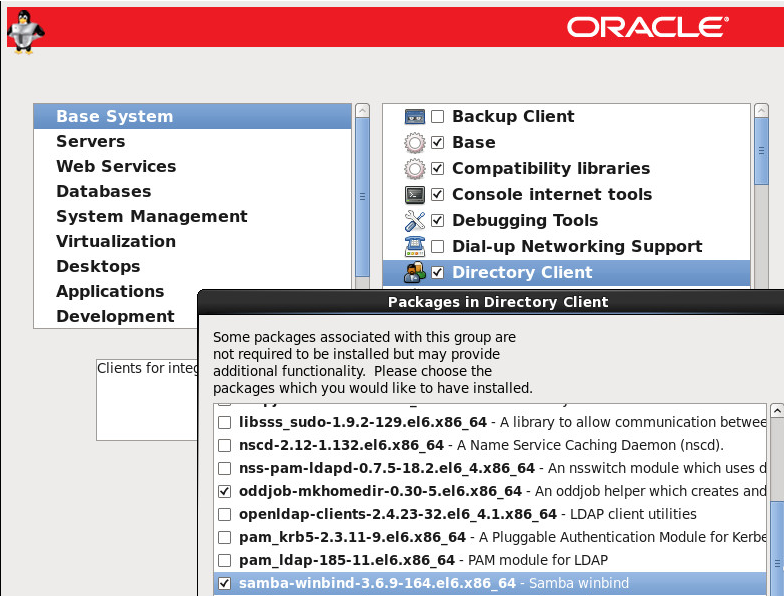Screen dimensions: 784x596
Task: Click category list scrollbar up arrow
Action: [362, 110]
